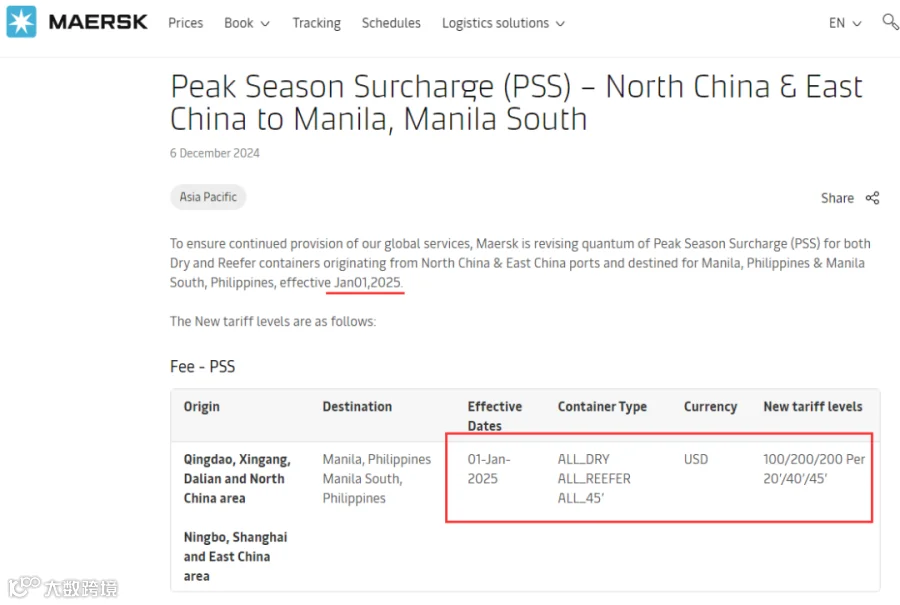Image resolution: width=900 pixels, height=605 pixels.
Task: Expand the Logistics solutions menu chevron
Action: pos(561,24)
